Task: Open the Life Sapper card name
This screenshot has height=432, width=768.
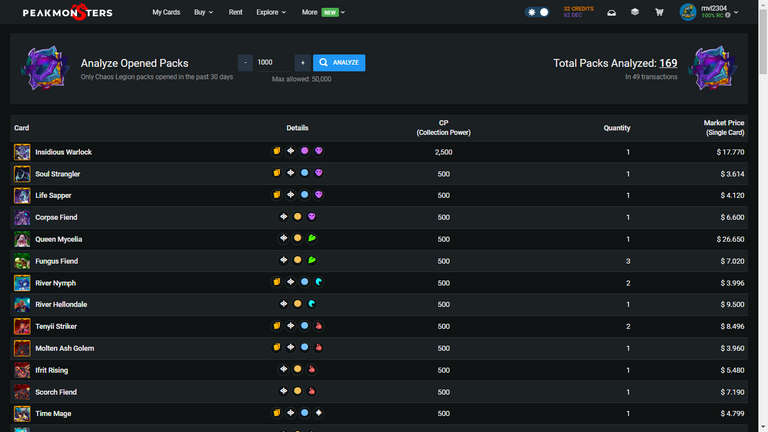Action: (53, 195)
